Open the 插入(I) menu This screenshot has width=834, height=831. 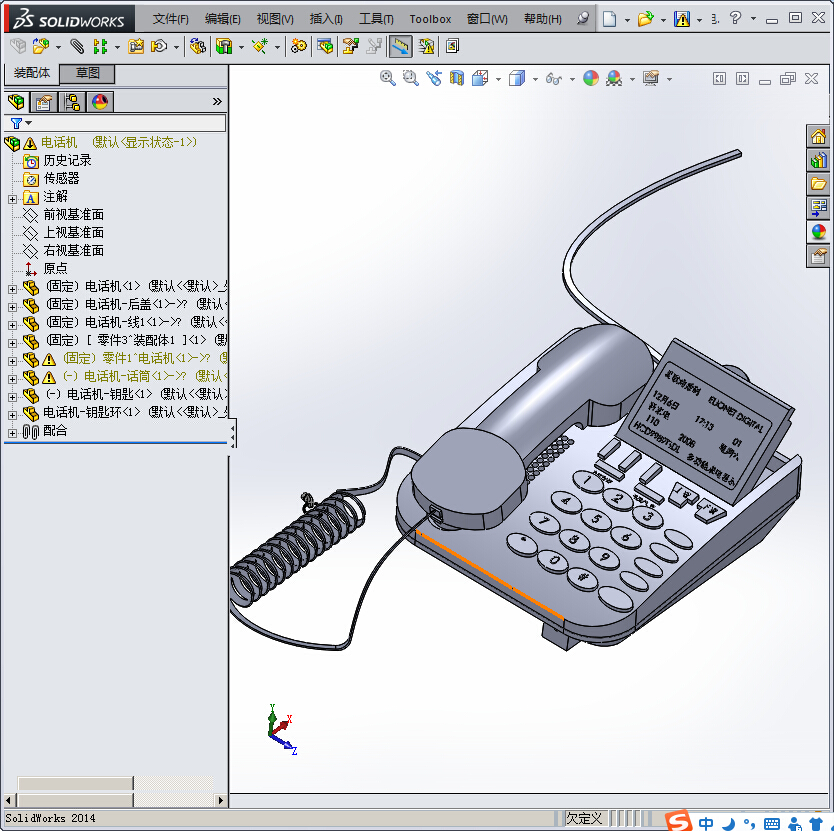coord(326,19)
